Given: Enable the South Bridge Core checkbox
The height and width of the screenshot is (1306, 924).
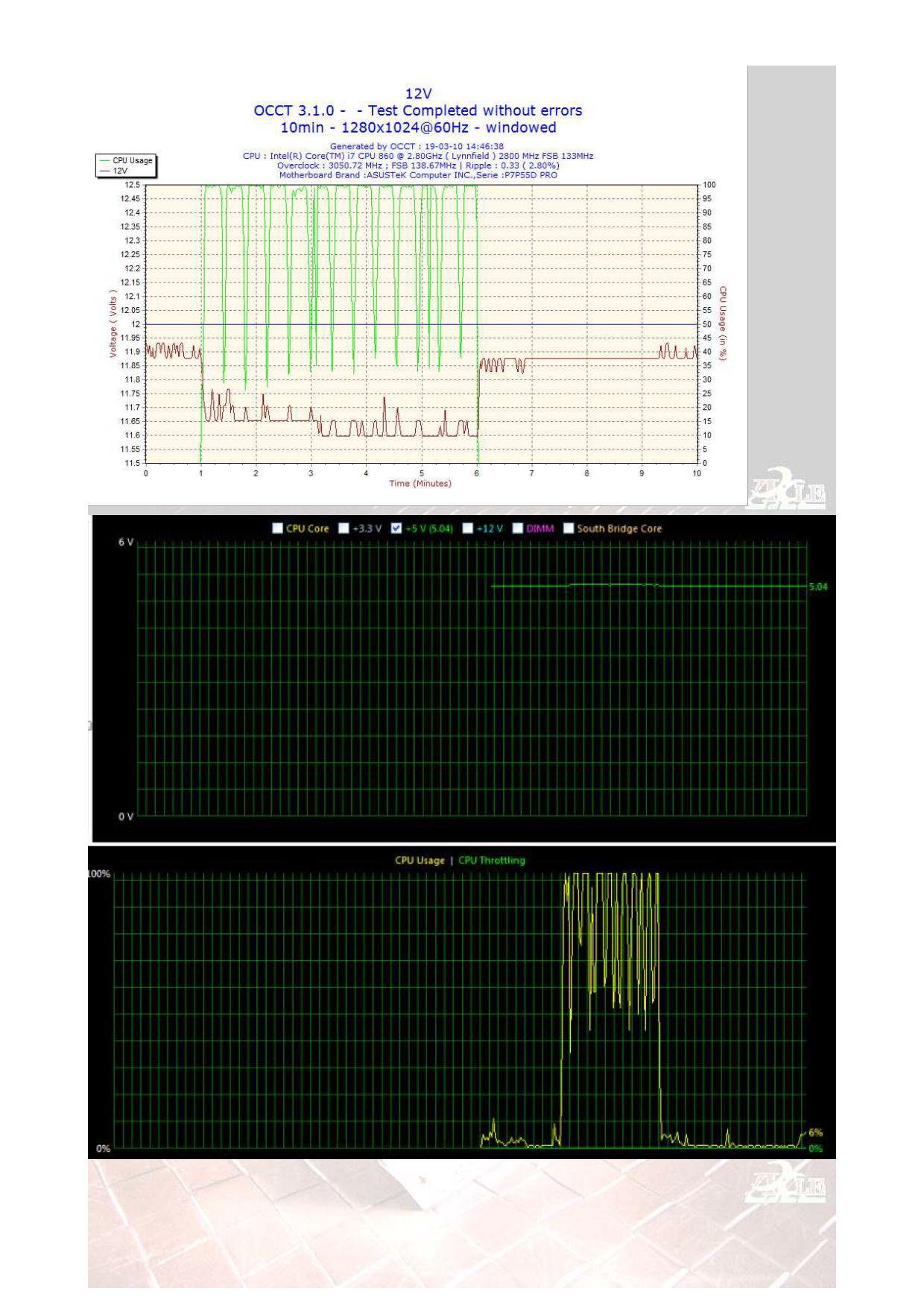Looking at the screenshot, I should point(569,529).
